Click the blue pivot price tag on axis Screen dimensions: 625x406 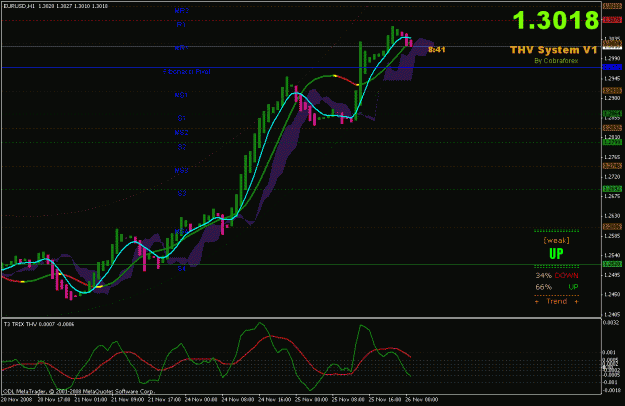coord(612,68)
